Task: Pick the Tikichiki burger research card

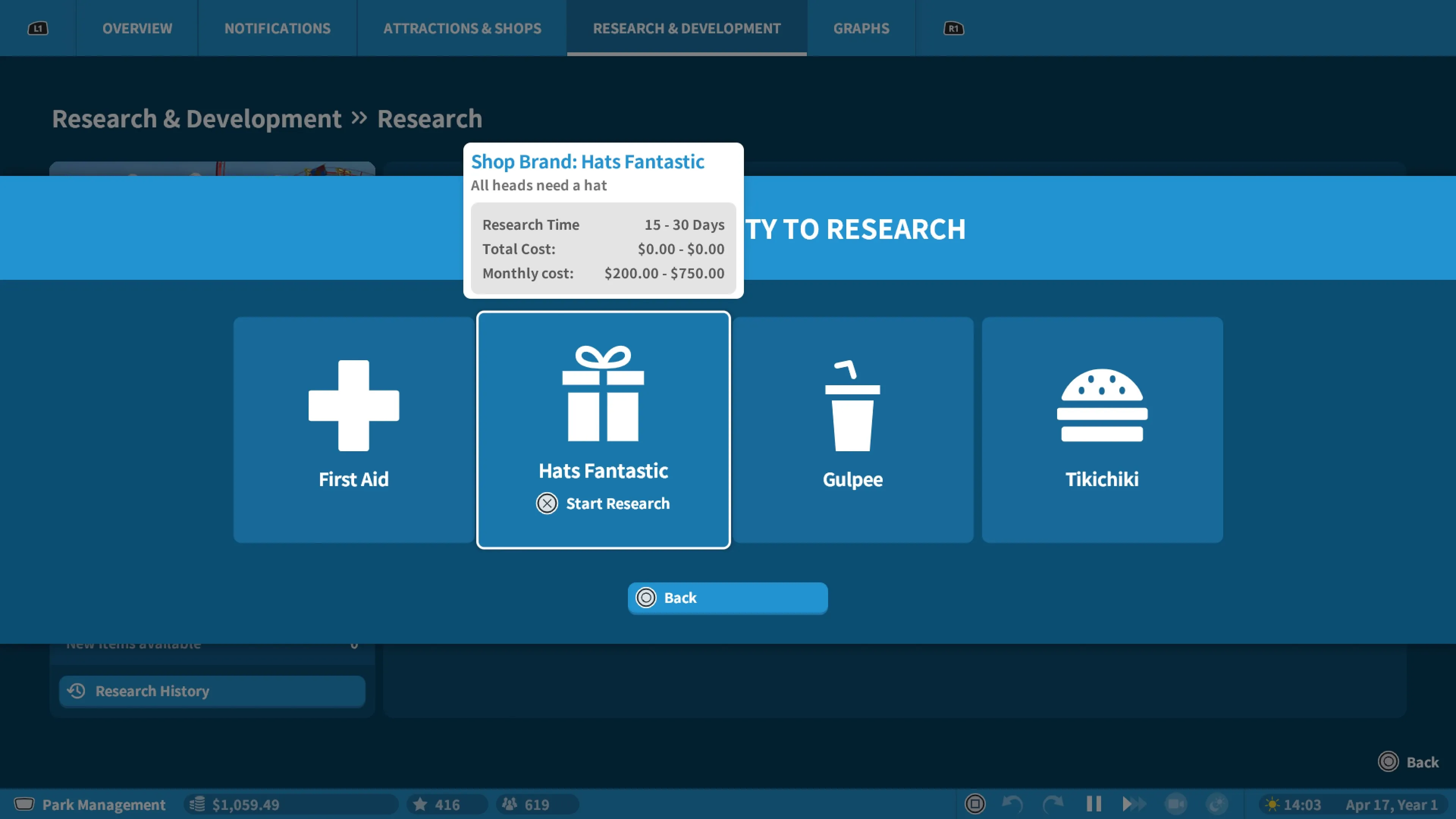Action: 1101,430
